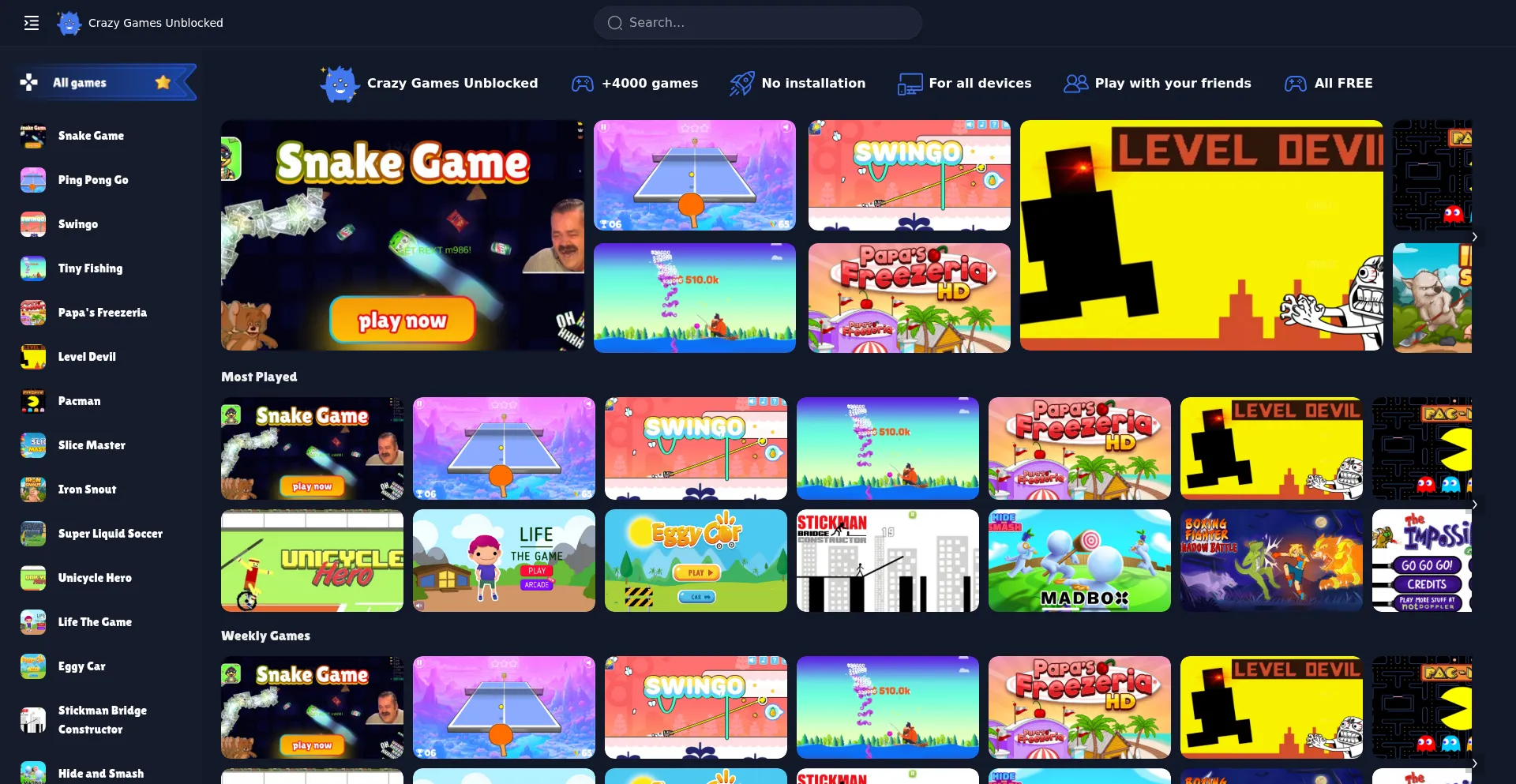Screen dimensions: 1516x784
Task: Click the search magnifier icon
Action: tap(615, 23)
